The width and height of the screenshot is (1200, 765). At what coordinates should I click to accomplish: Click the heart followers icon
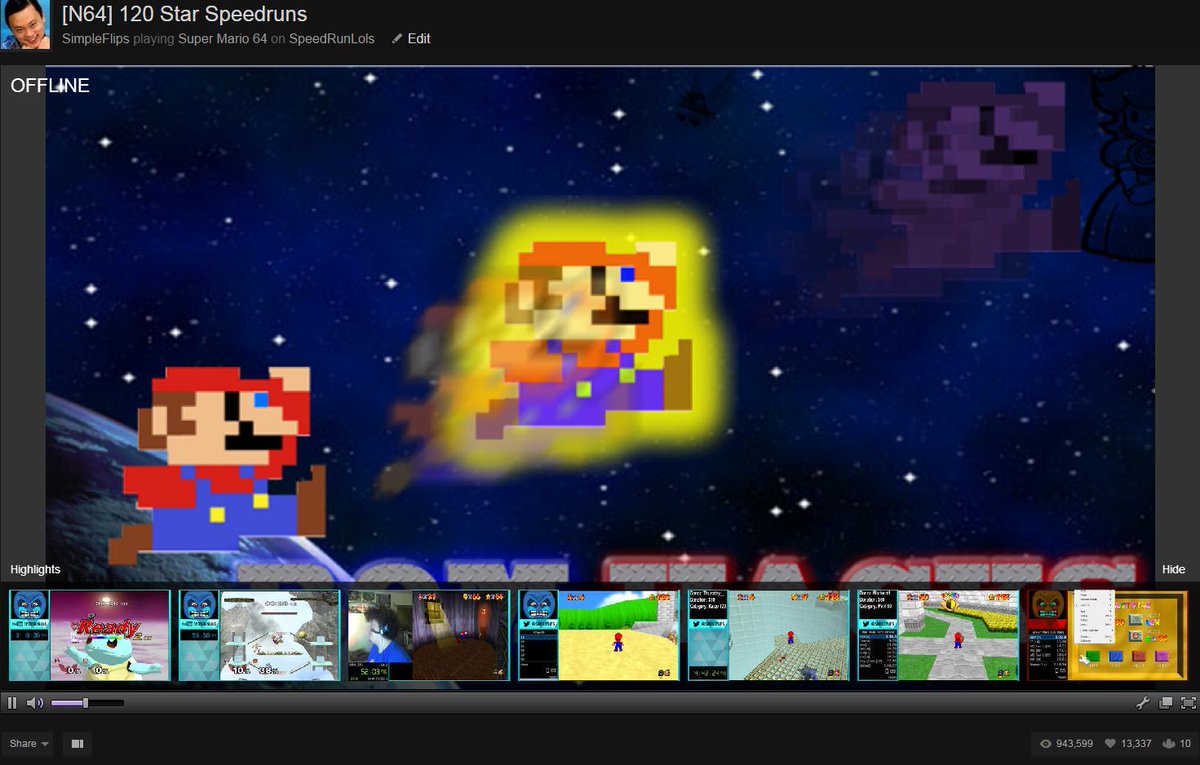pyautogui.click(x=1110, y=744)
